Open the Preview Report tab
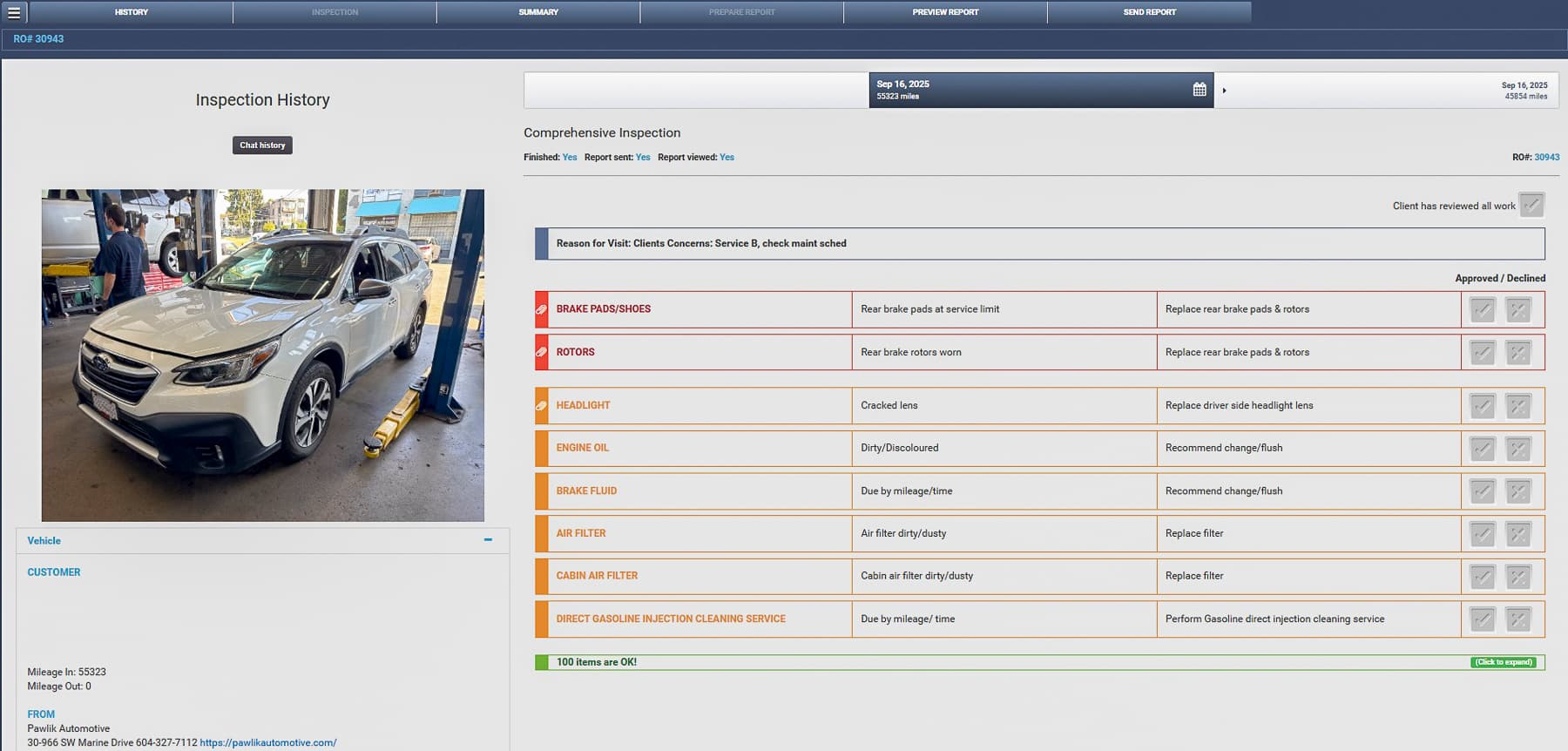 click(x=945, y=12)
